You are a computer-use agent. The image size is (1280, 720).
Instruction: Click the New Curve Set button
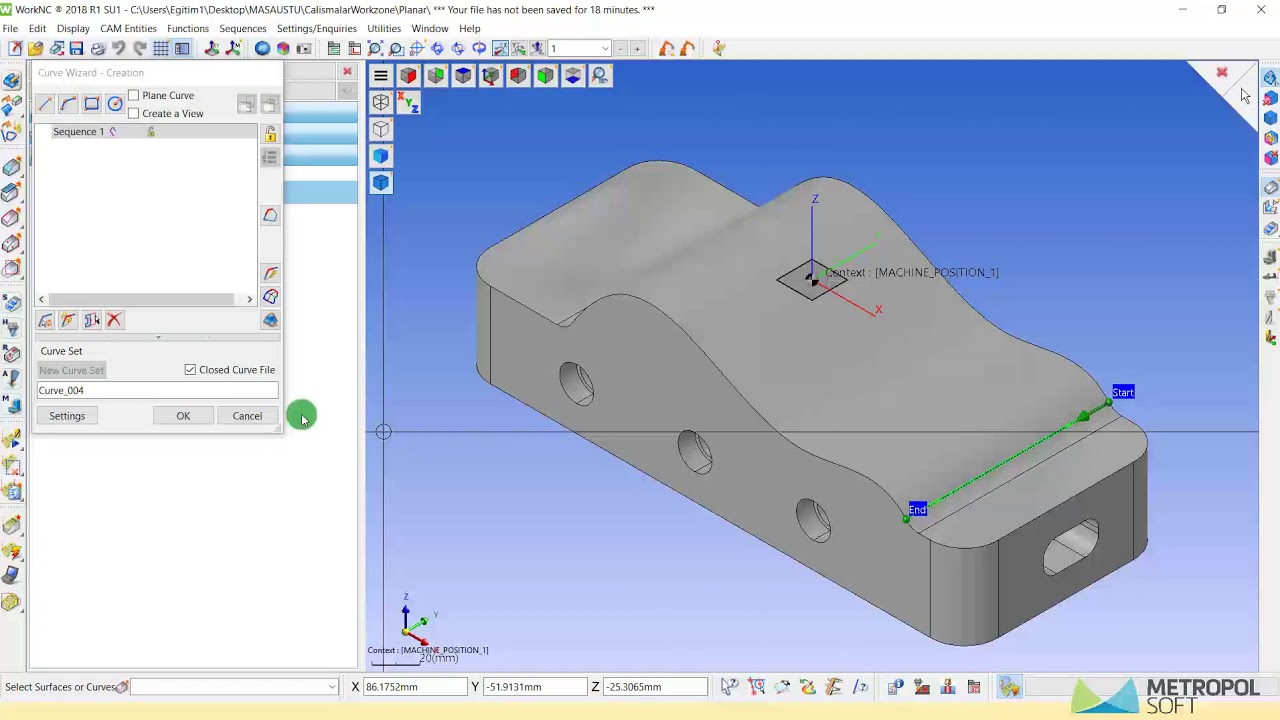point(71,370)
